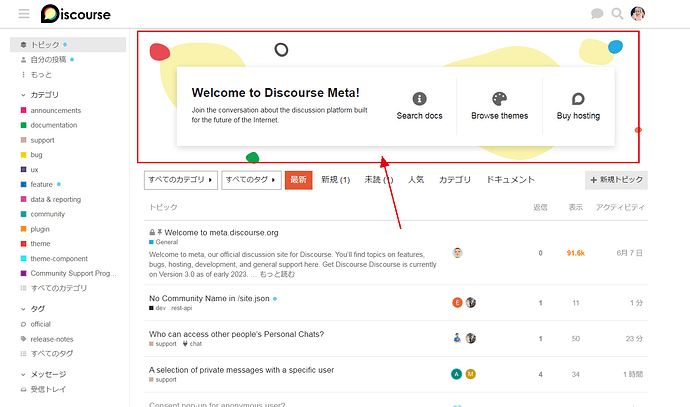Open the chat bubble icon in header

click(597, 14)
